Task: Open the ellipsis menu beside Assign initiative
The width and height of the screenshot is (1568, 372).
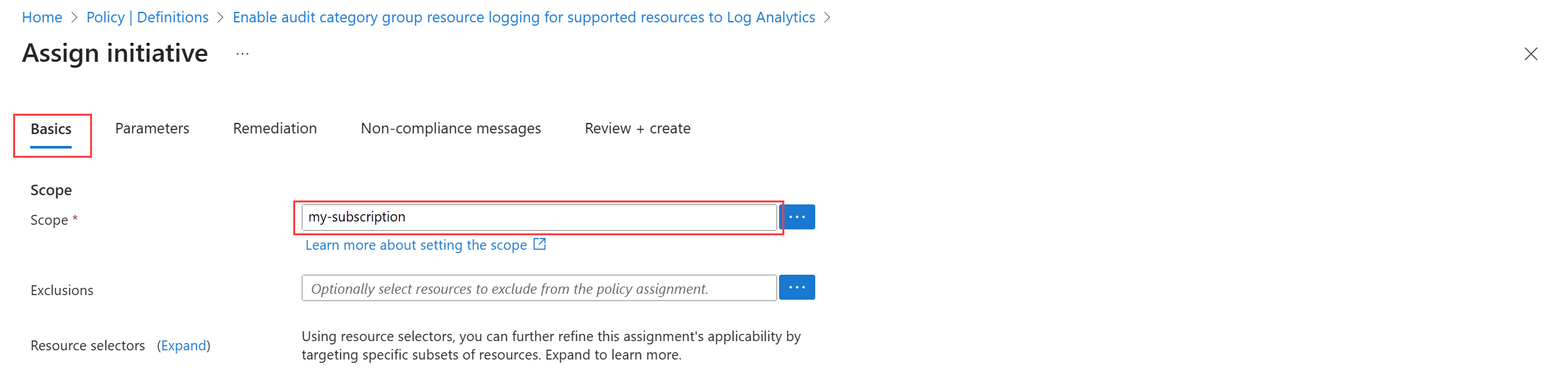Action: point(243,54)
